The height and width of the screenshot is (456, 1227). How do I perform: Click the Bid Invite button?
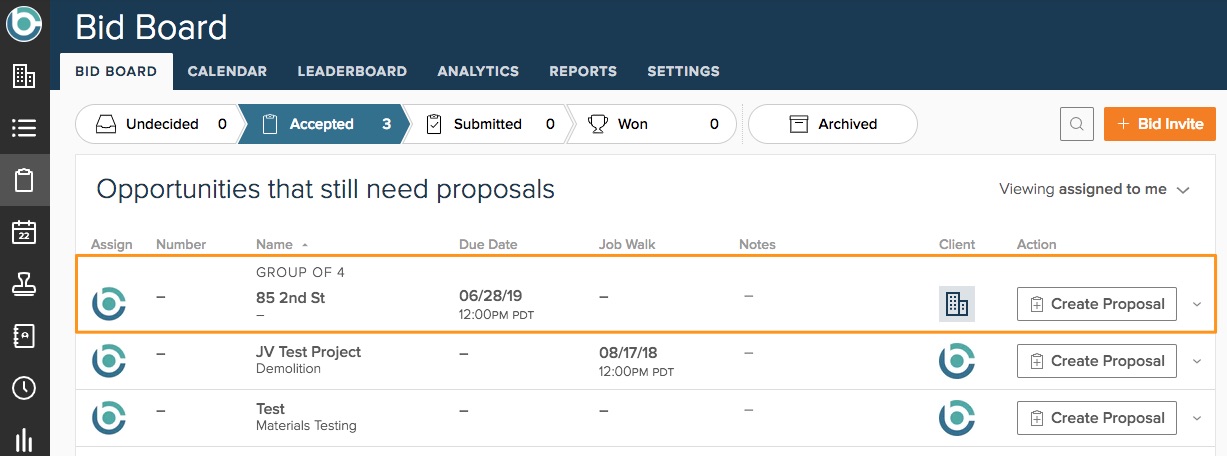coord(1159,124)
